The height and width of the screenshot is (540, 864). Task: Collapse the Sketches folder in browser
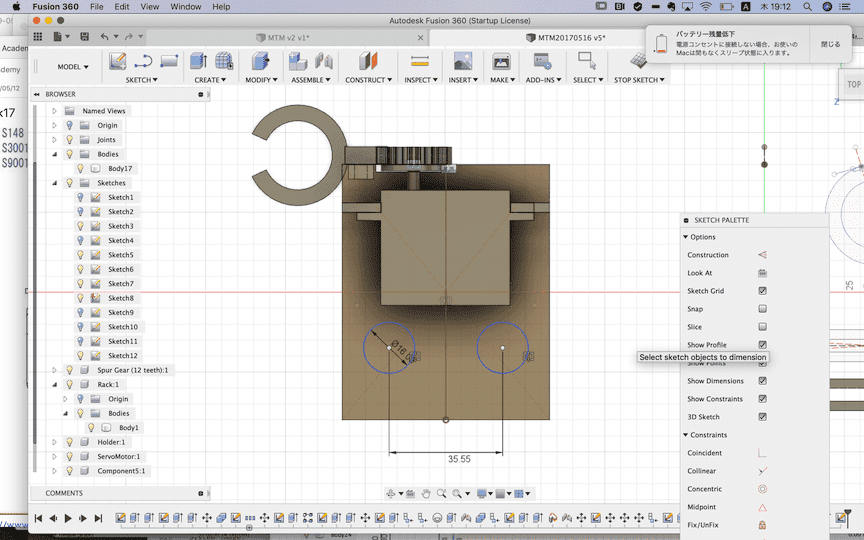click(55, 183)
